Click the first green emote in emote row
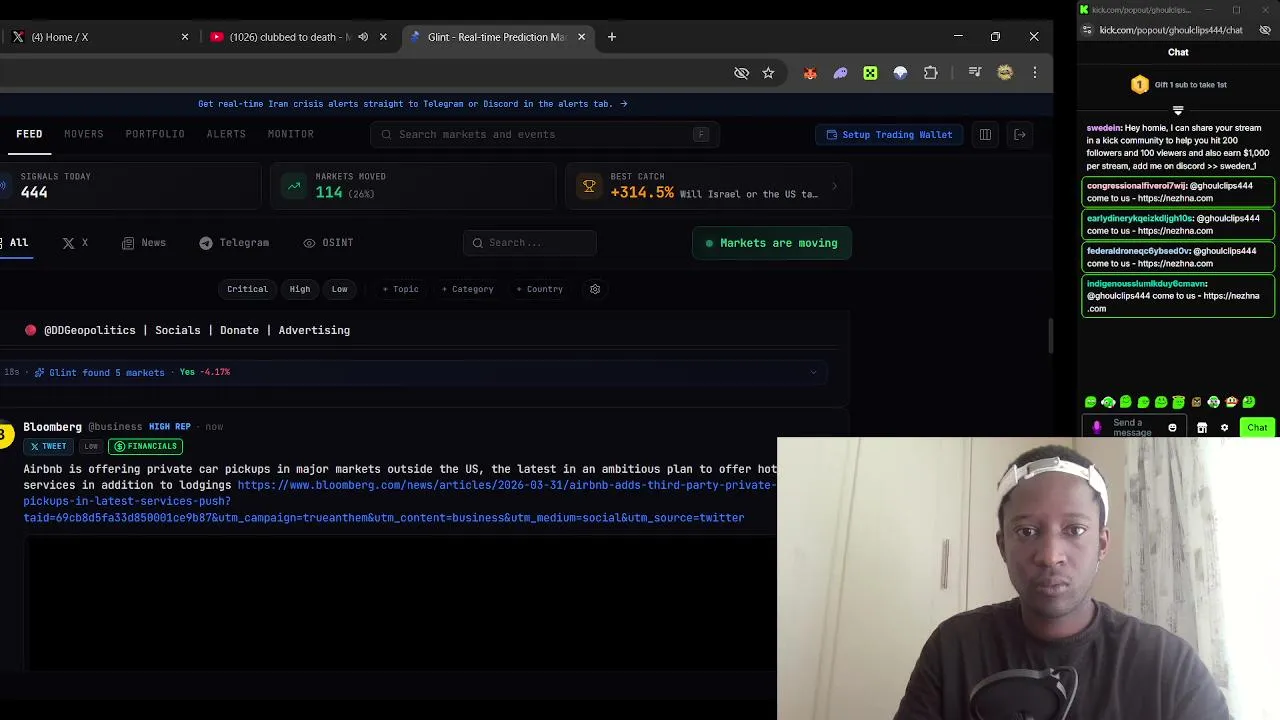1280x720 pixels. 1091,402
